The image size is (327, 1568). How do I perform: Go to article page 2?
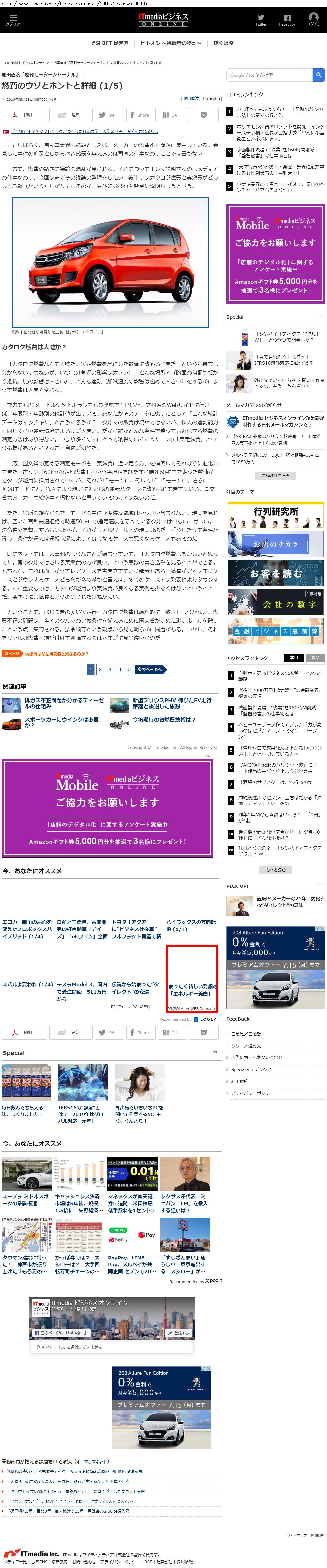click(x=100, y=669)
